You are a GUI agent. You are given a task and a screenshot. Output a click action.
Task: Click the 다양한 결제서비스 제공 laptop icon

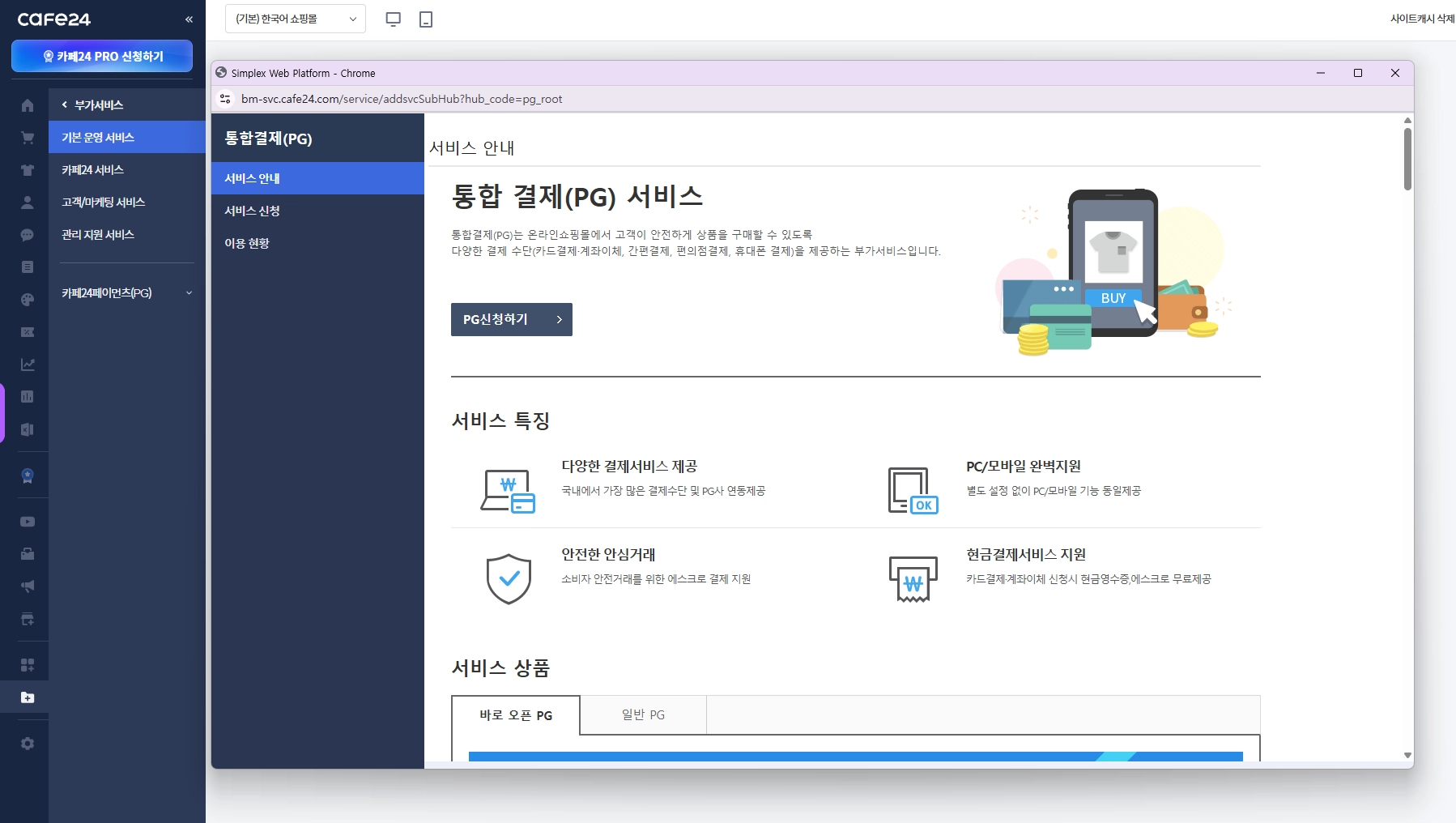click(508, 491)
